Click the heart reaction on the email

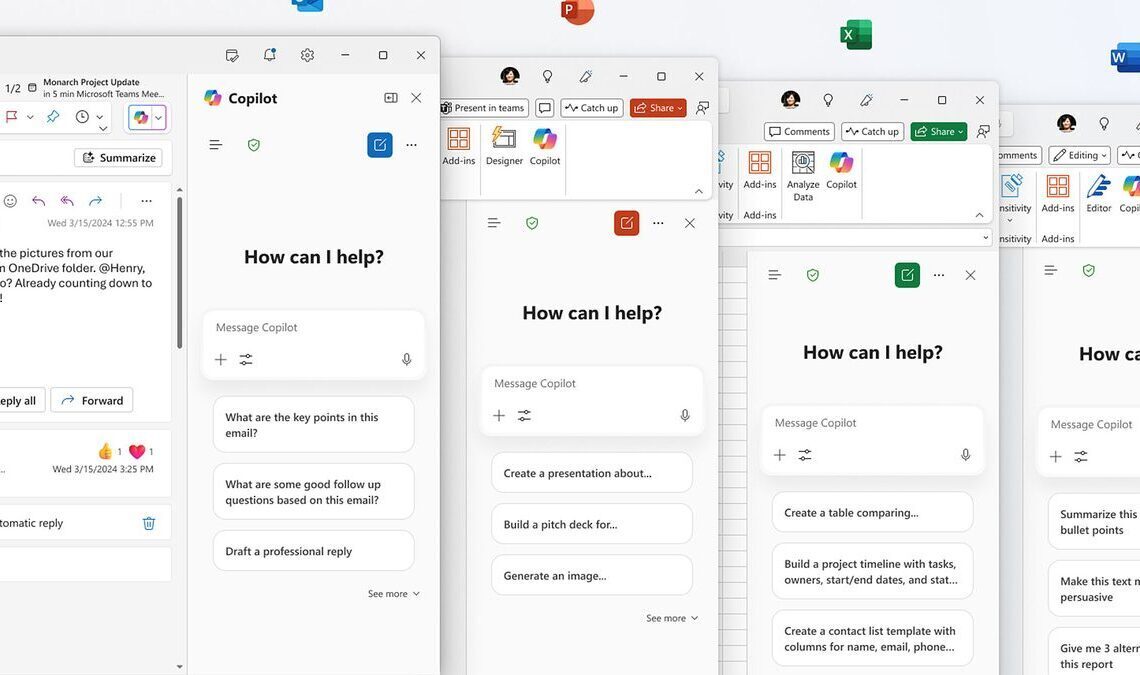pyautogui.click(x=137, y=452)
